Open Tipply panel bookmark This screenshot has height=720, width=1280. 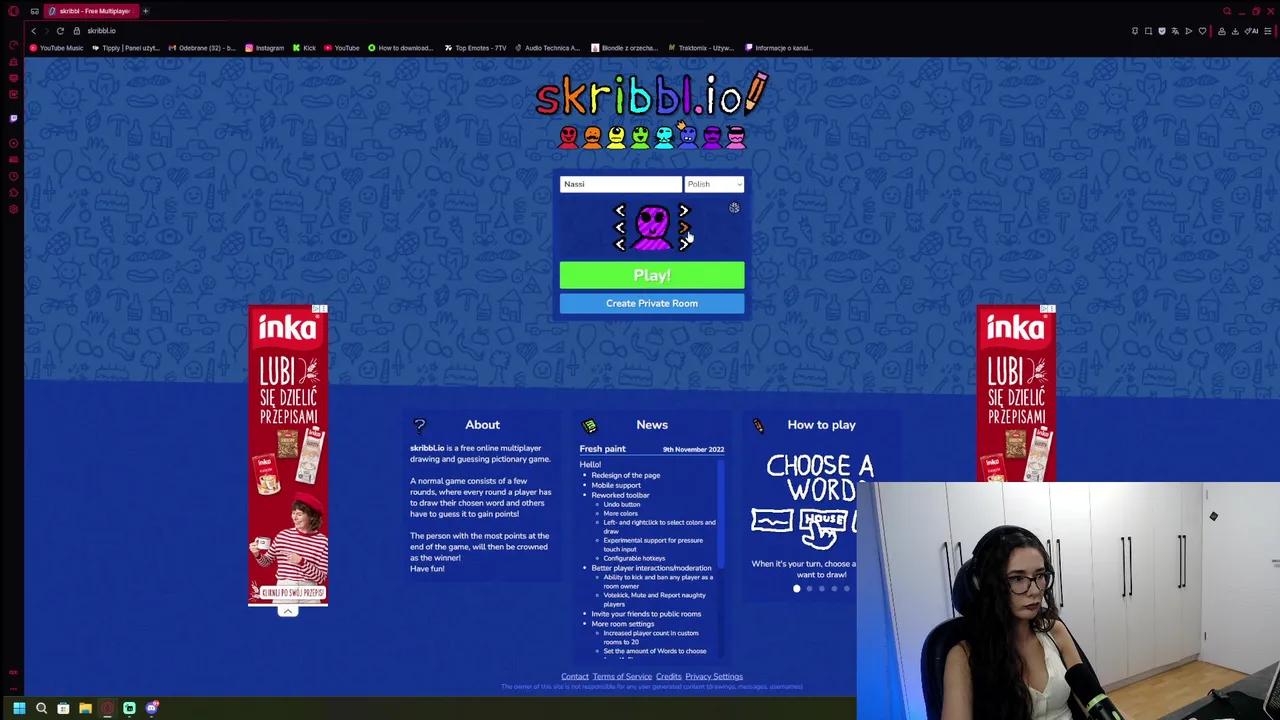[125, 48]
